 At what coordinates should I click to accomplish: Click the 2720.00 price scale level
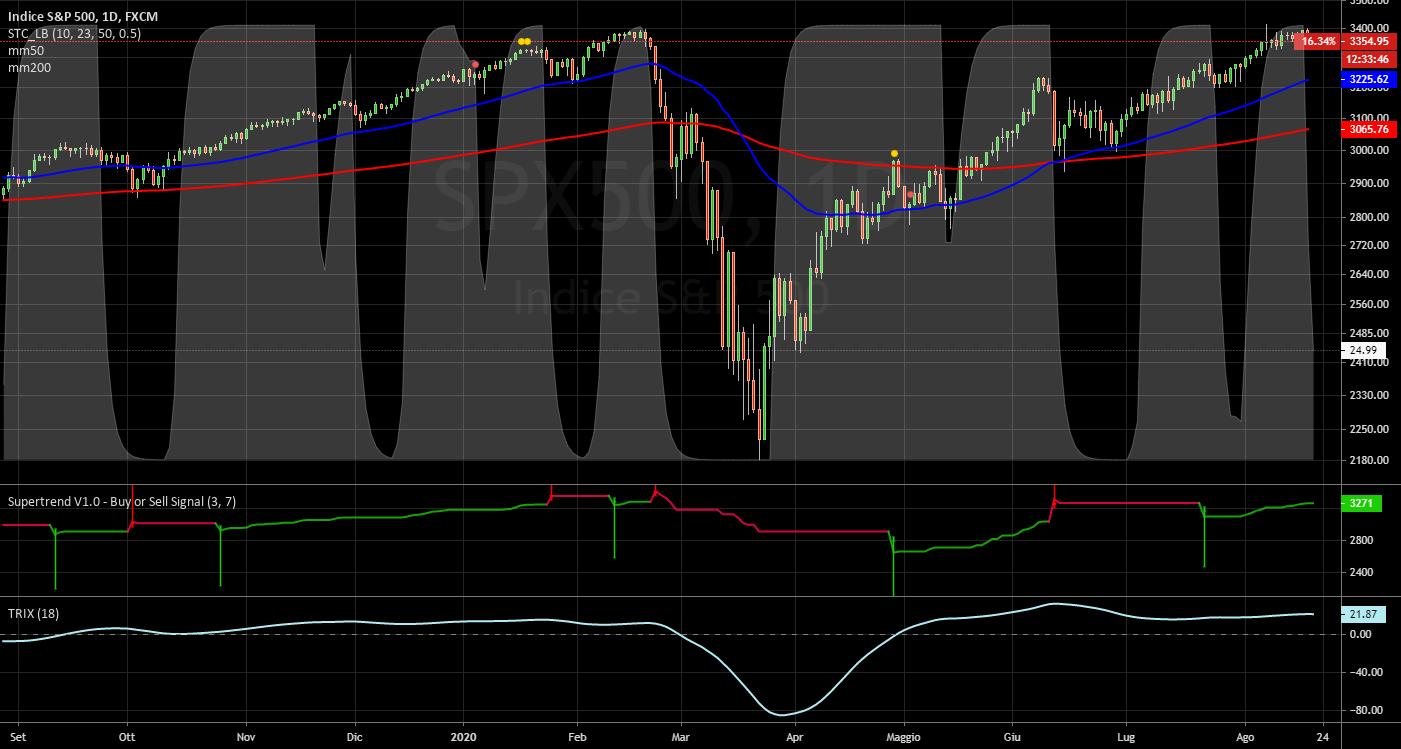pos(1369,245)
